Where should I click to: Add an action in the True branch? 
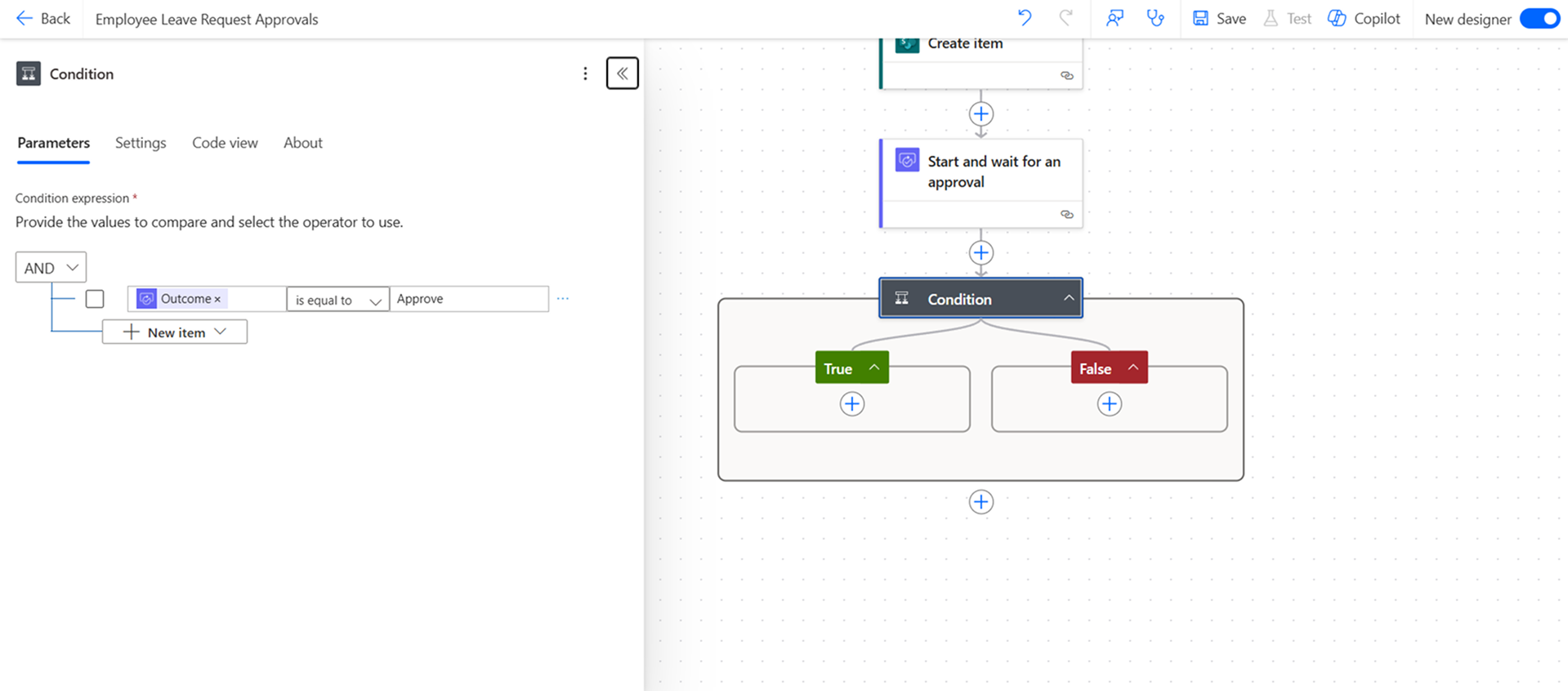click(x=852, y=403)
